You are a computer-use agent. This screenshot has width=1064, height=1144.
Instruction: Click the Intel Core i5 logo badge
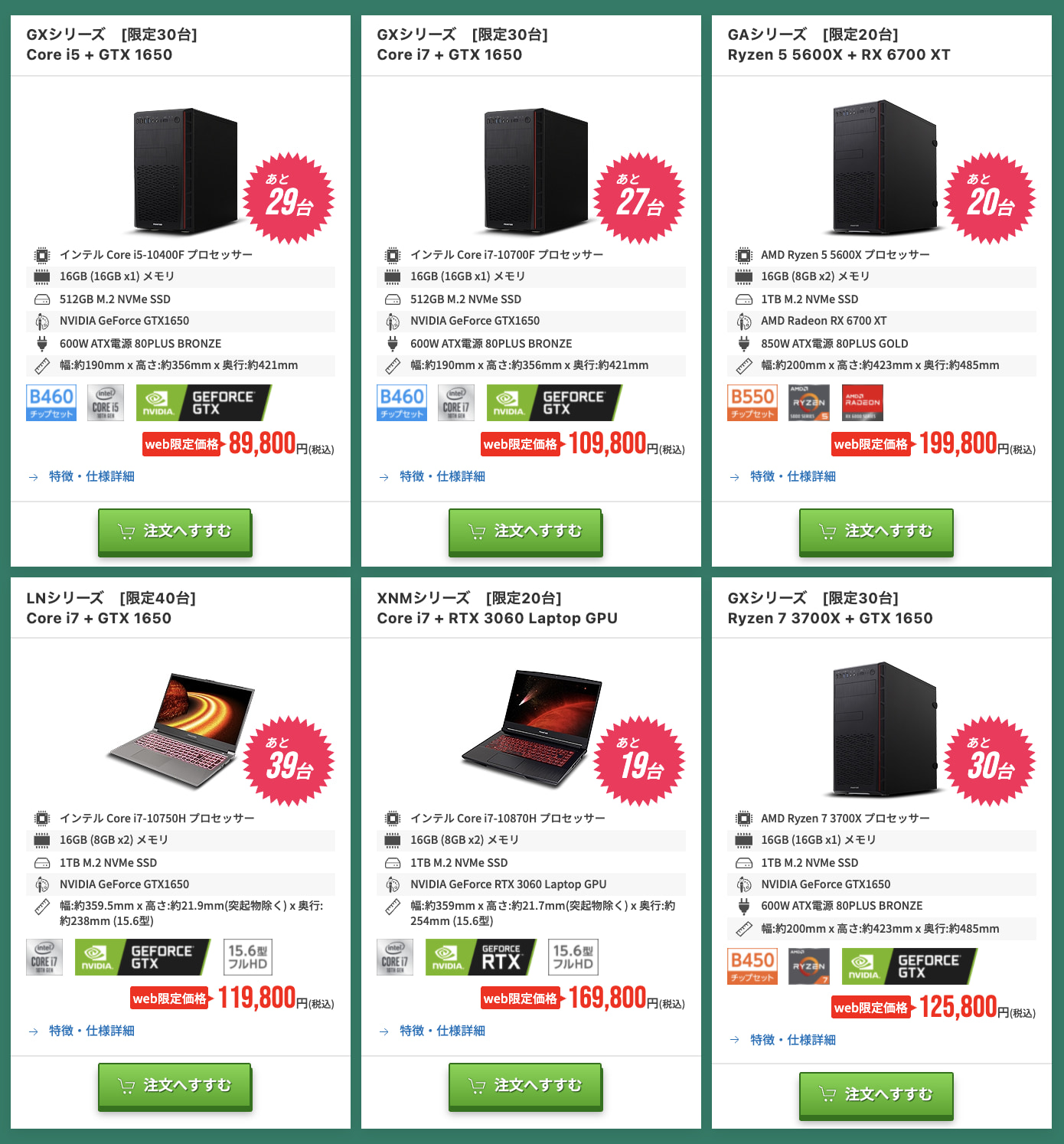click(106, 403)
